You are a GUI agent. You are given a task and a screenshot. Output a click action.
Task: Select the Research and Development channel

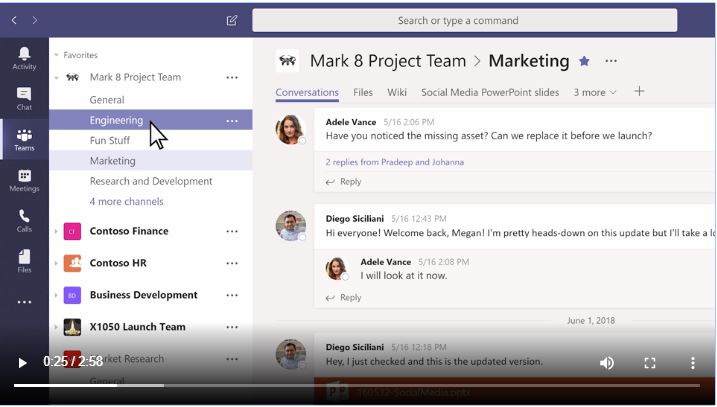pos(151,181)
